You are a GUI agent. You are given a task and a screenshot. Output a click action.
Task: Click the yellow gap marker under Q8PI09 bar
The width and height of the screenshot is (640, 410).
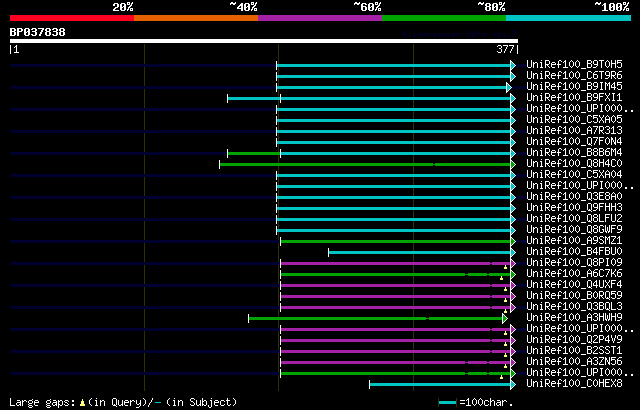tap(505, 267)
